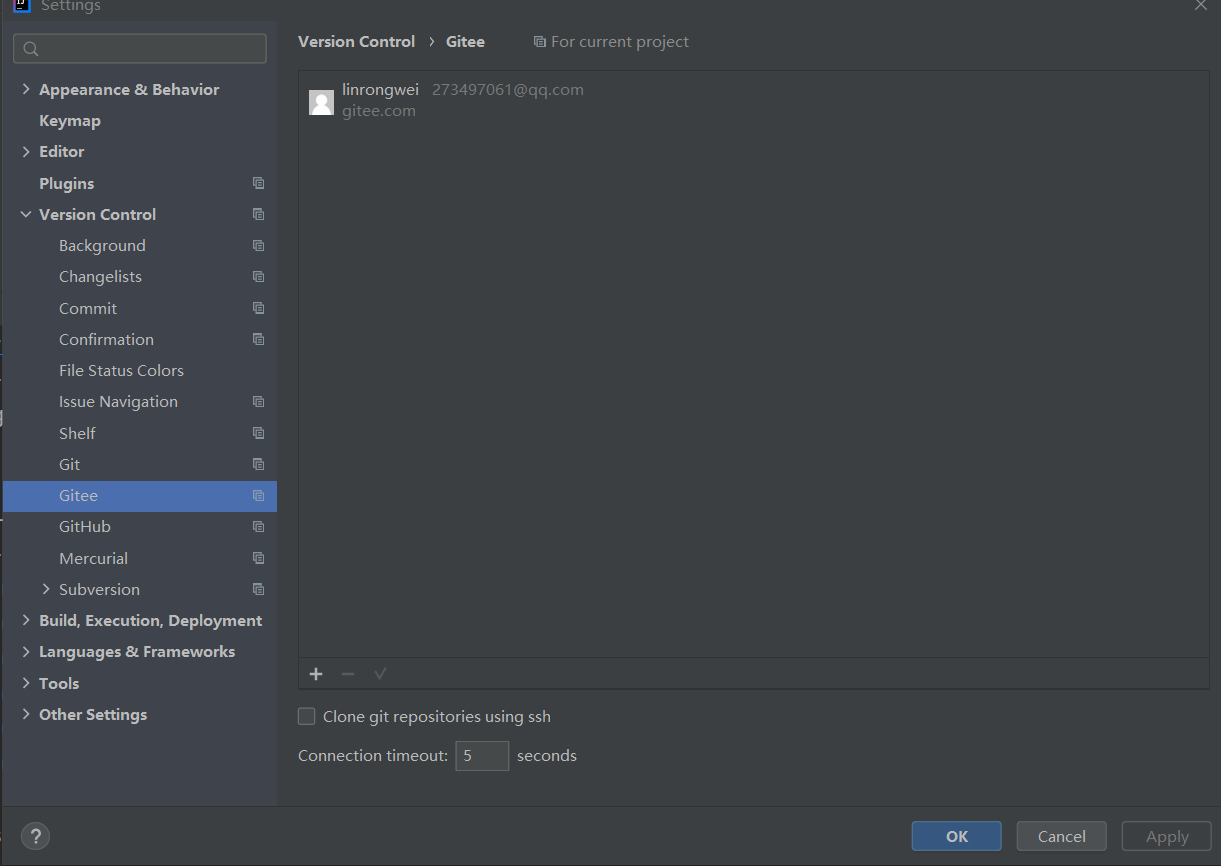Image resolution: width=1221 pixels, height=866 pixels.
Task: Click inside the settings search field
Action: 140,49
